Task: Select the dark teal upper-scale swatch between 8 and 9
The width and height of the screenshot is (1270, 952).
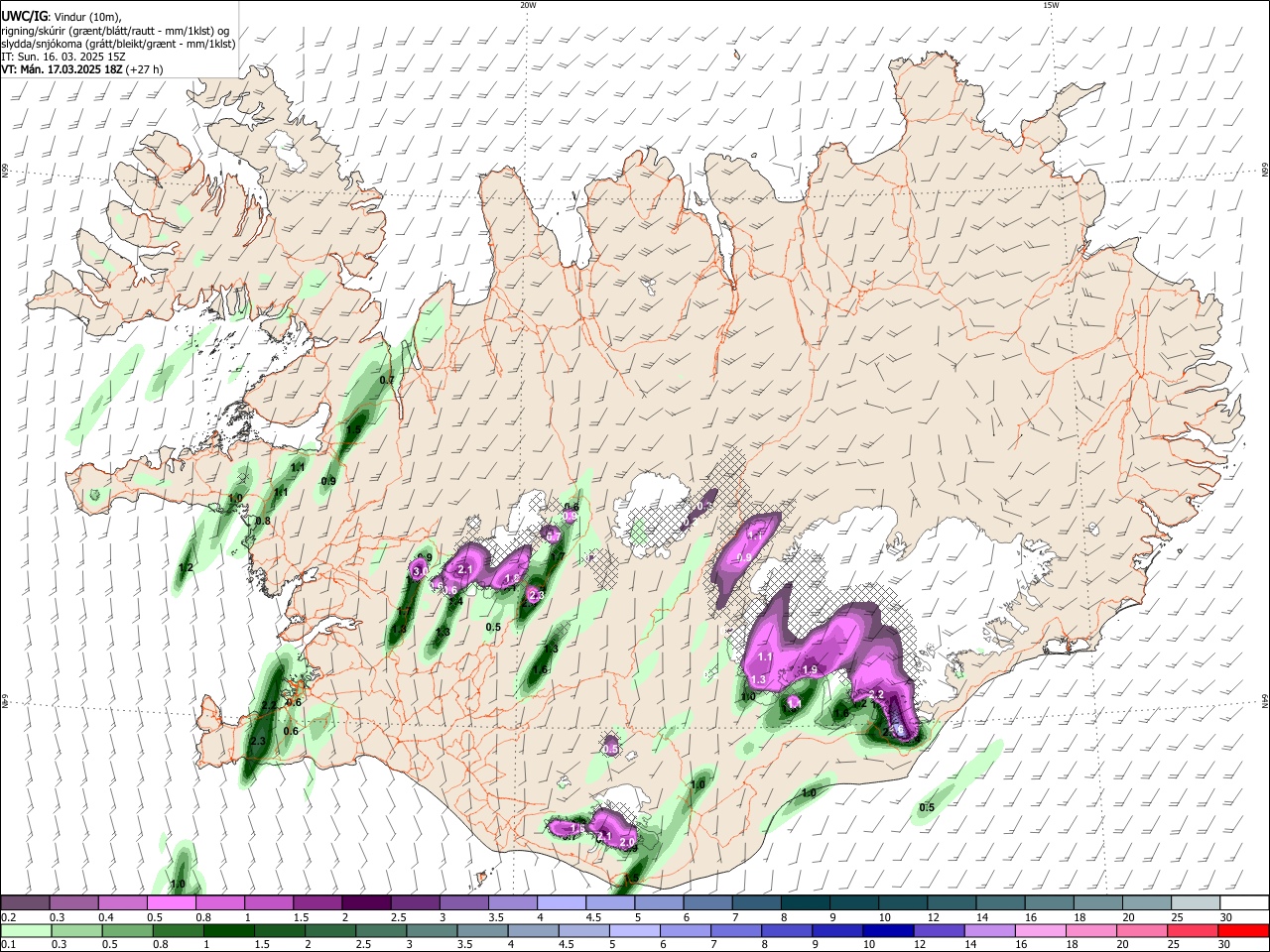Action: click(x=805, y=902)
